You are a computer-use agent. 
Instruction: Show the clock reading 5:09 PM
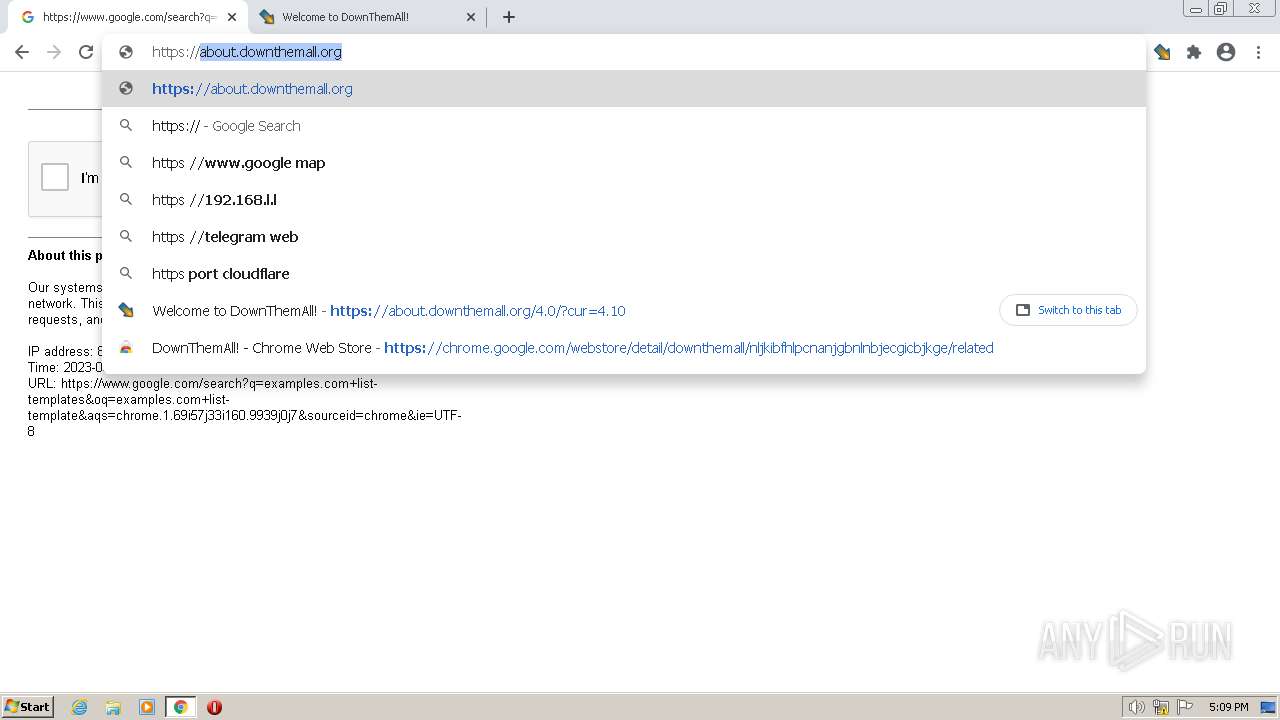click(x=1228, y=707)
